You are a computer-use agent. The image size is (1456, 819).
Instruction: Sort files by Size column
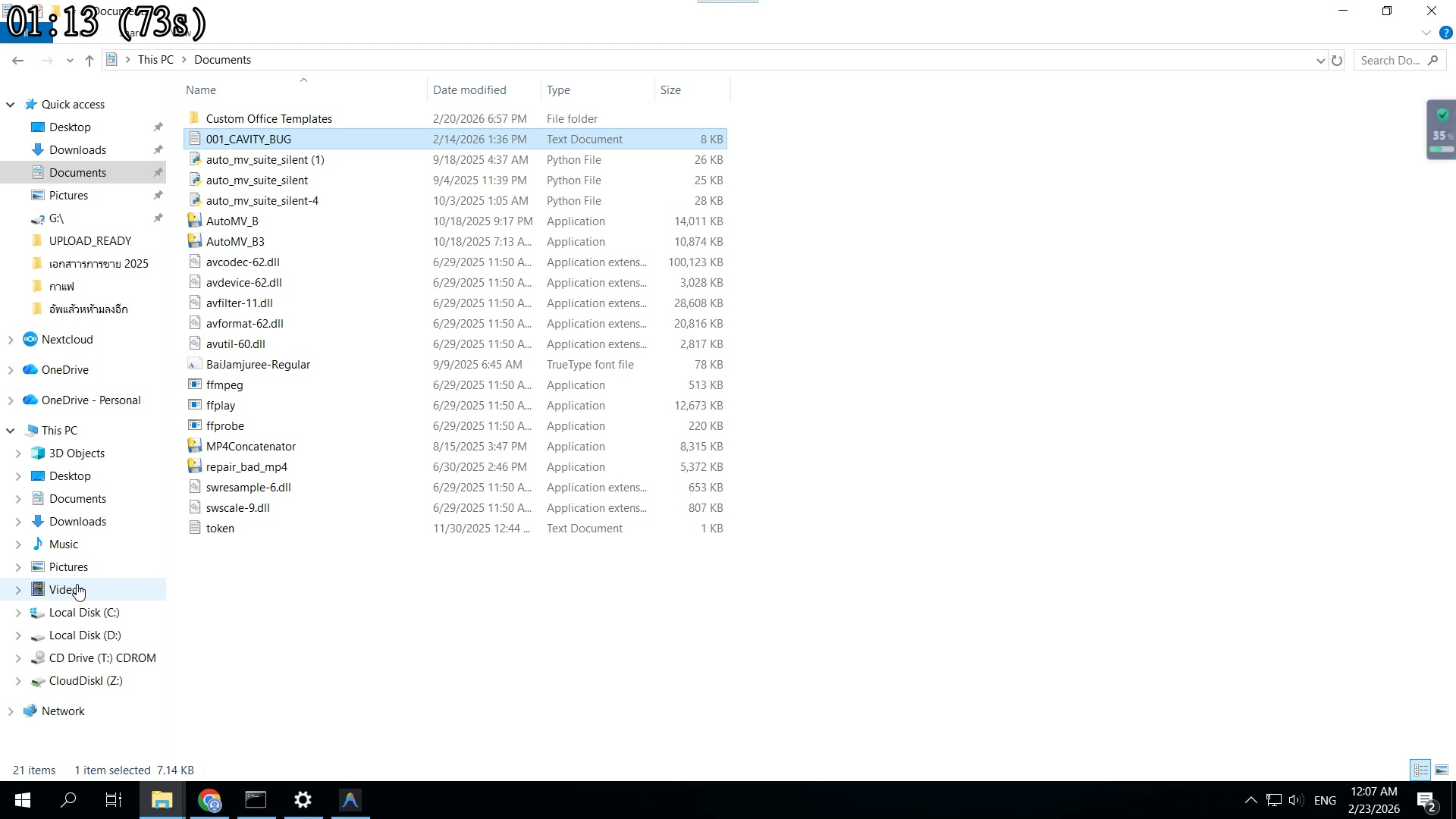click(670, 90)
